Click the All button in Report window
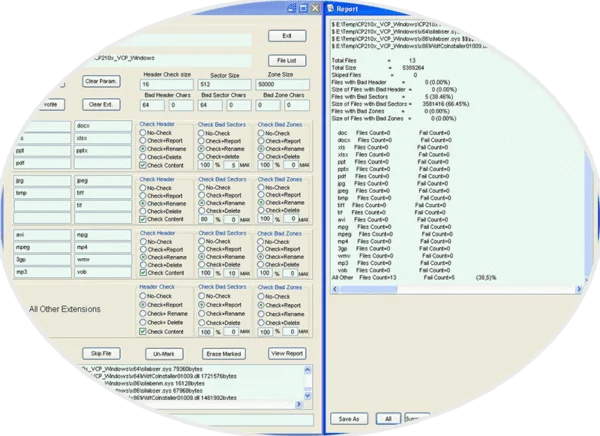Screen dimensions: 600x436 coord(386,418)
